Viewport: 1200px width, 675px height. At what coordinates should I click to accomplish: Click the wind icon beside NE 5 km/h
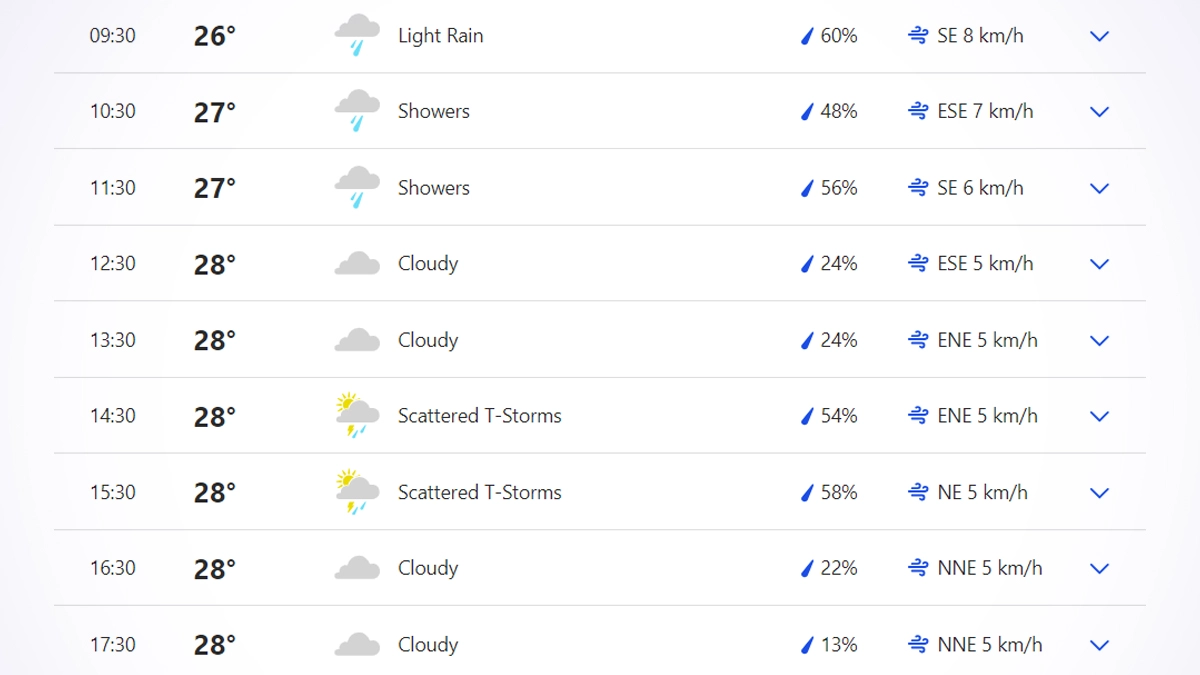click(x=918, y=492)
